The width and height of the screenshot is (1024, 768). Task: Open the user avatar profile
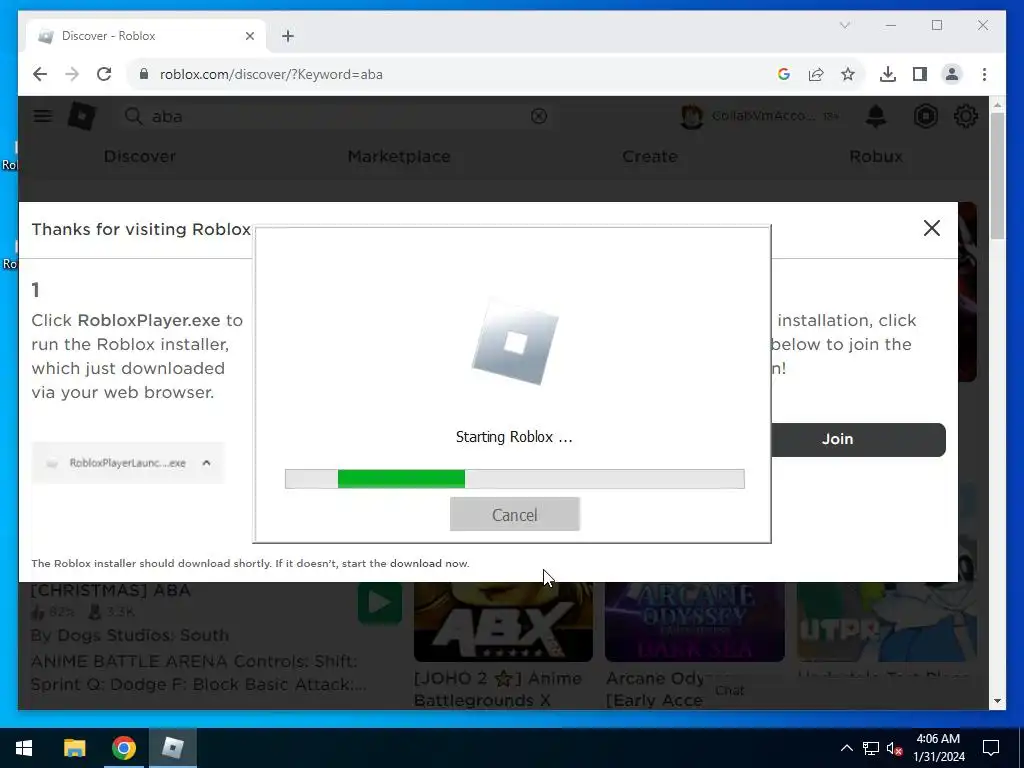coord(692,116)
